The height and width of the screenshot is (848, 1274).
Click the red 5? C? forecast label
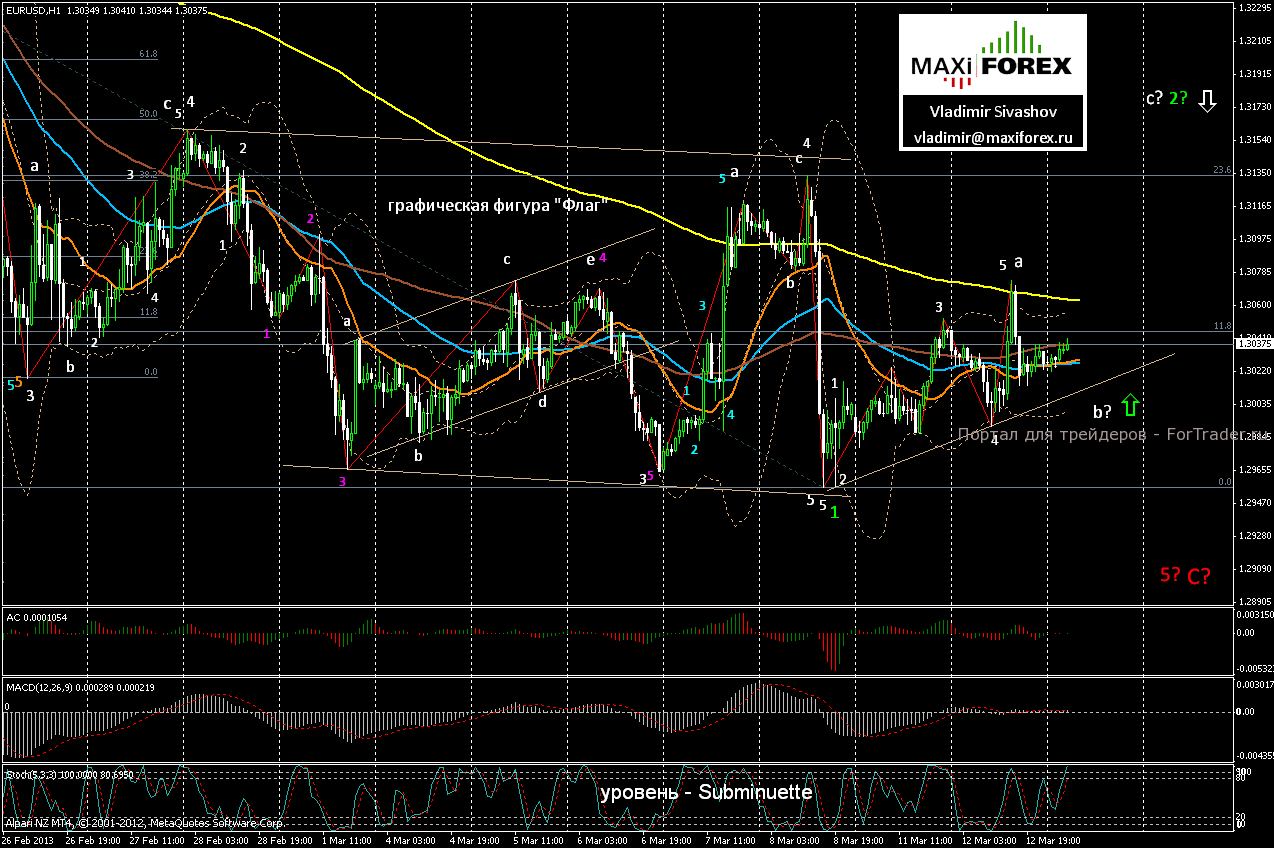pos(1185,575)
